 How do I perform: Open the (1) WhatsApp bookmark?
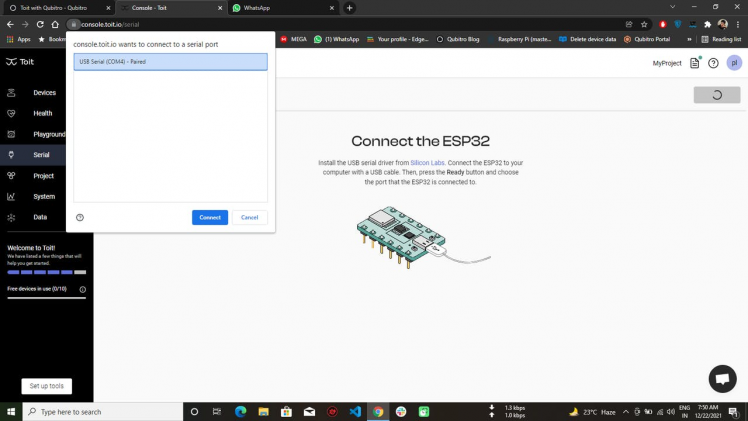(x=336, y=39)
